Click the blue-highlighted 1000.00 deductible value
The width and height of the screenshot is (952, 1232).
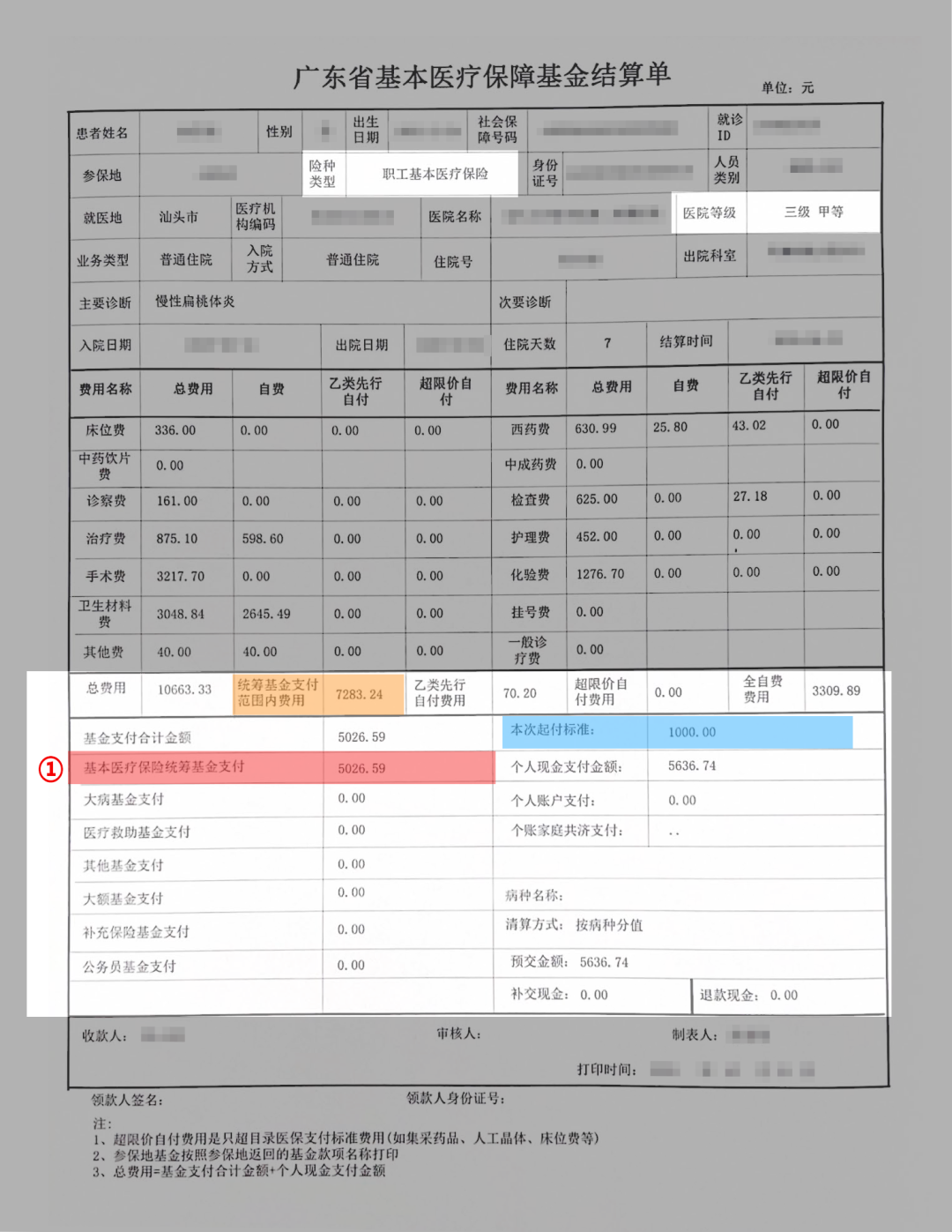(x=692, y=732)
